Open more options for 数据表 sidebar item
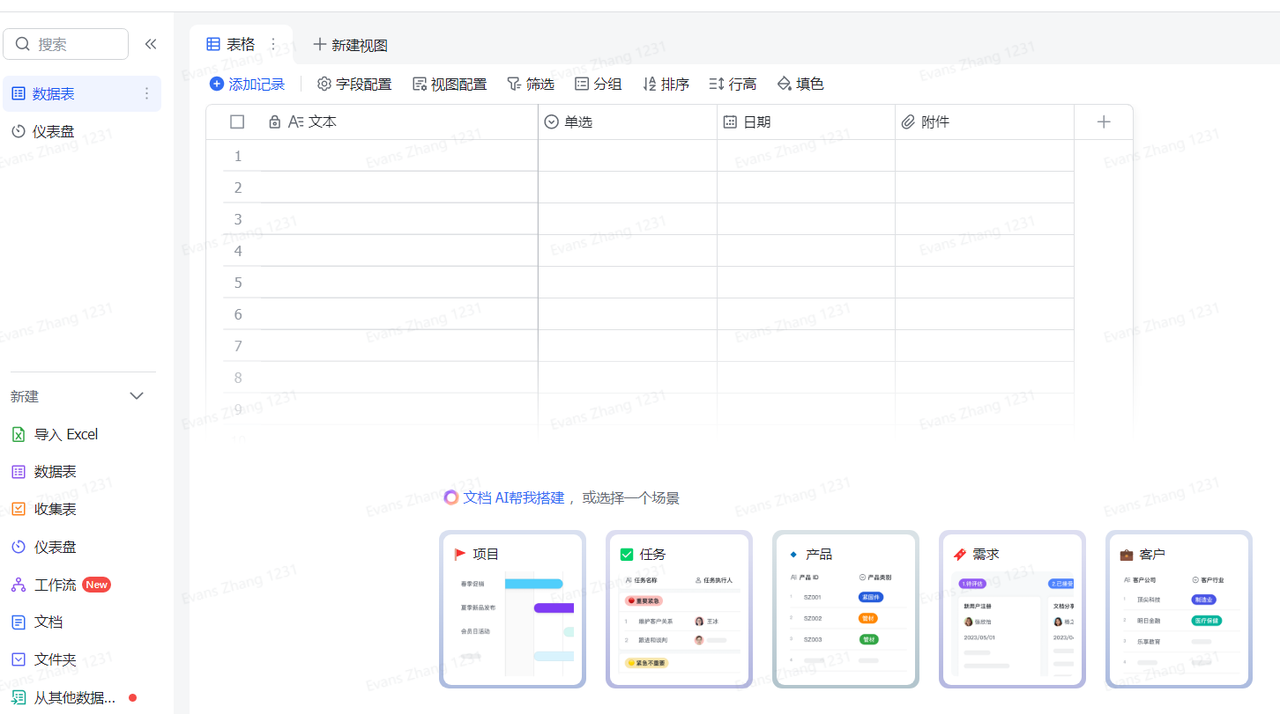 click(x=146, y=93)
